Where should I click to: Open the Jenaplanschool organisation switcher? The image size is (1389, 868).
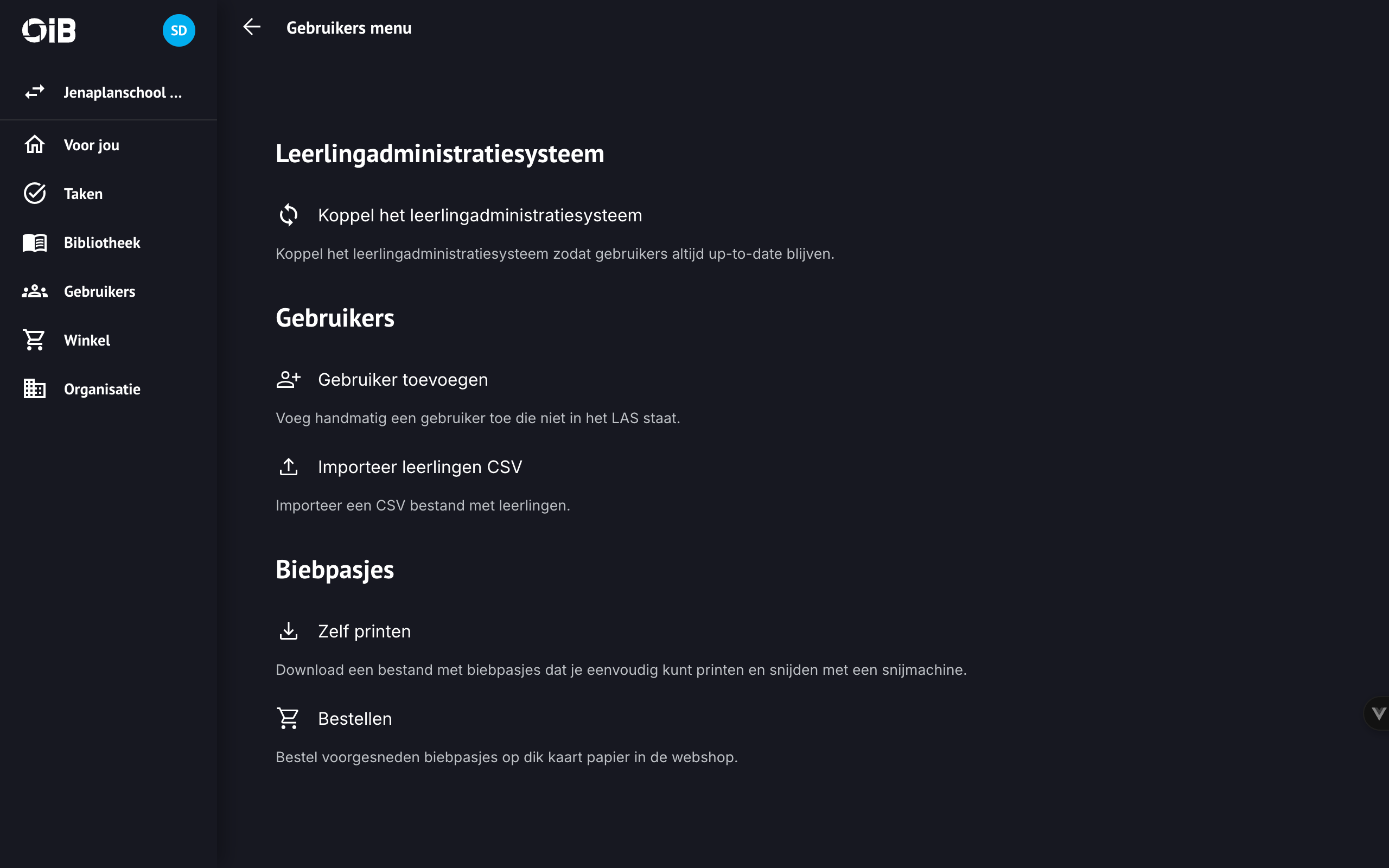[122, 92]
